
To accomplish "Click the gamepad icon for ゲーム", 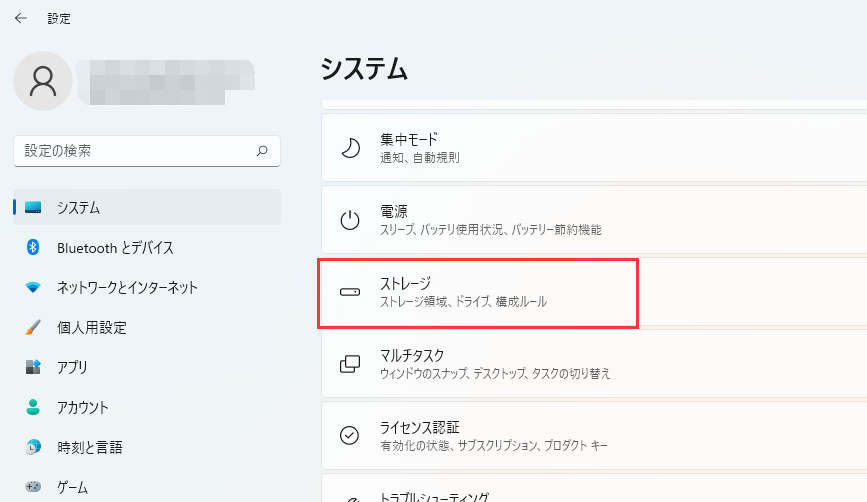I will (33, 487).
